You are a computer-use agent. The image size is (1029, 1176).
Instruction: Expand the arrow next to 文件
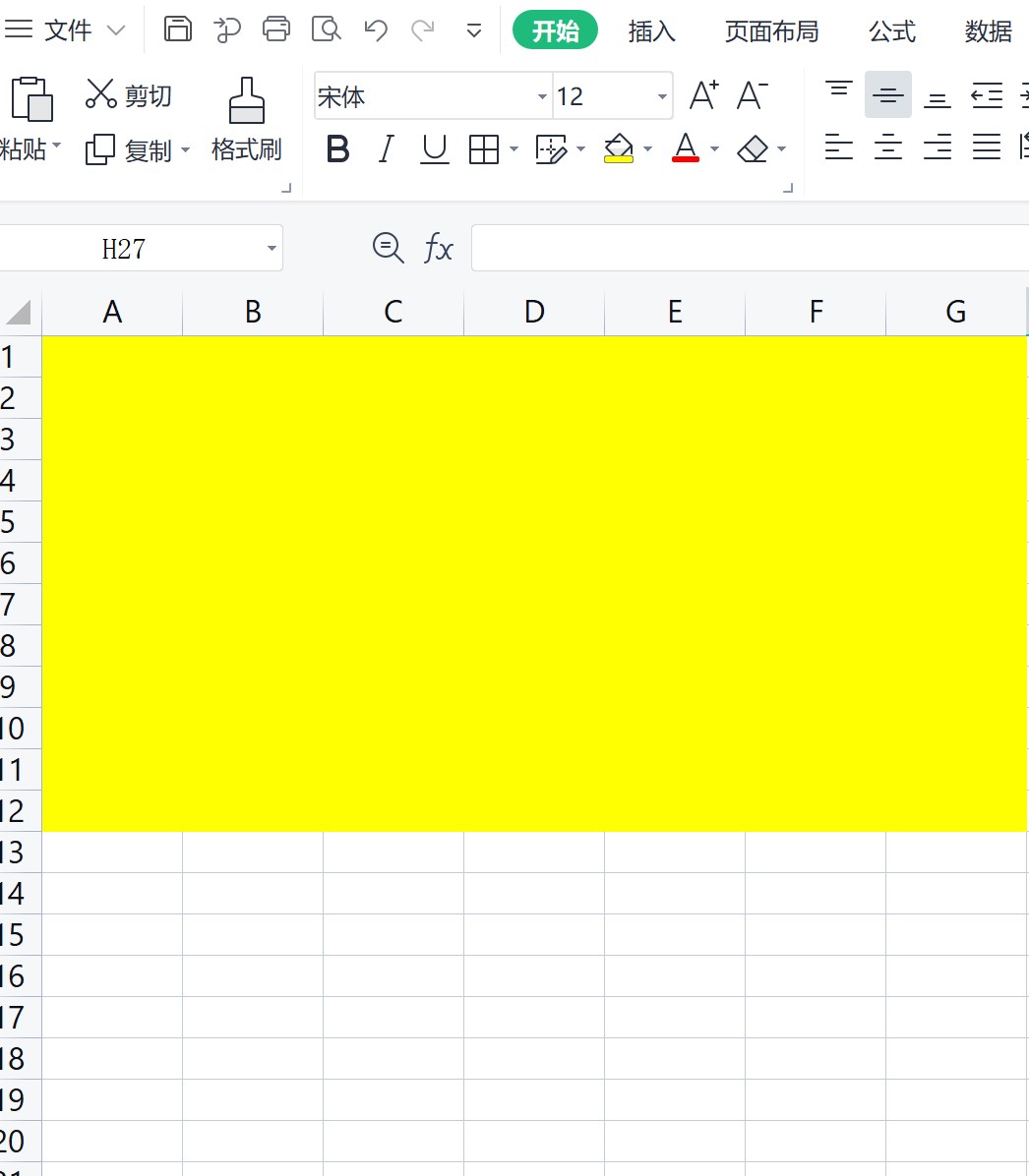click(115, 30)
